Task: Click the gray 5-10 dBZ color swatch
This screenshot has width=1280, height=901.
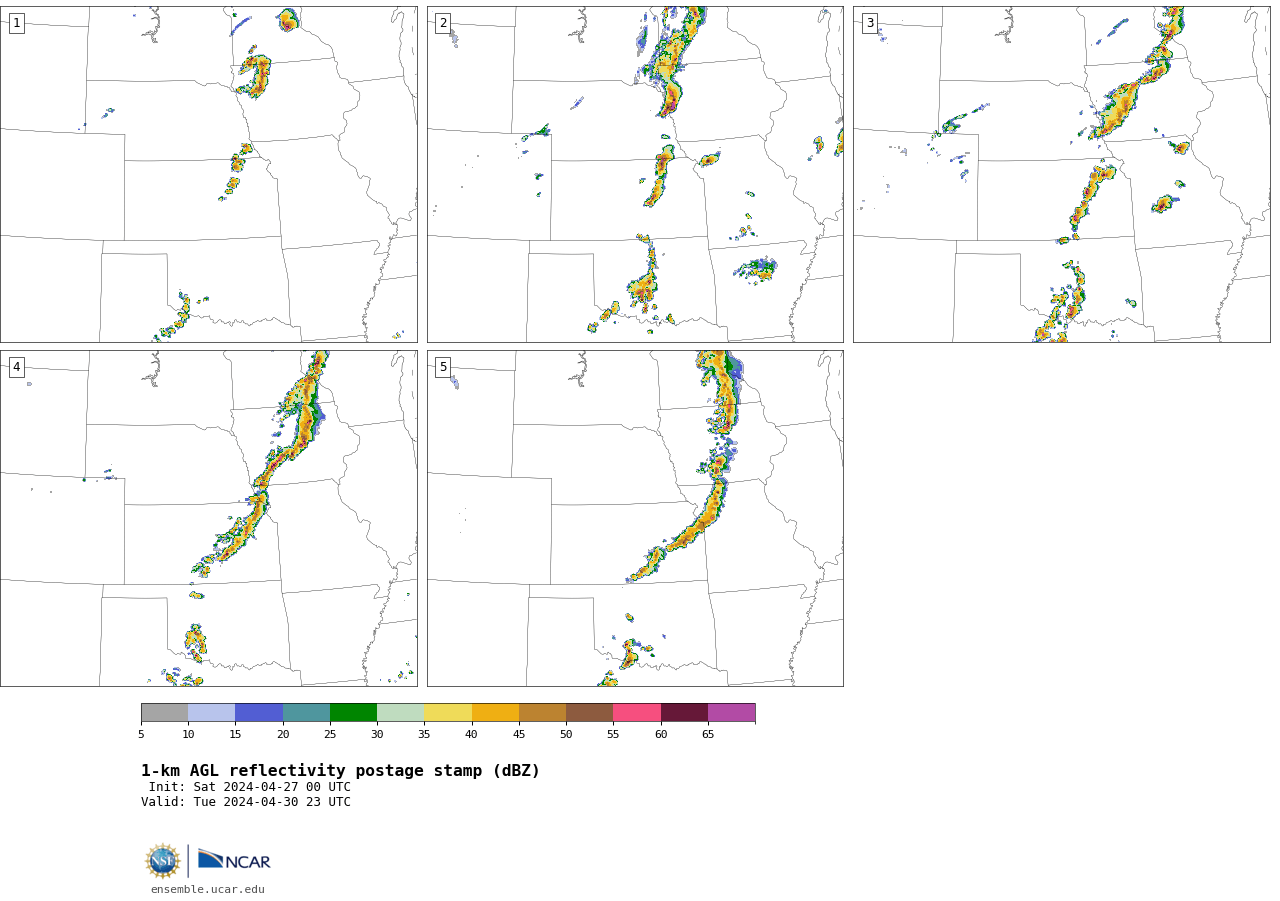Action: 164,713
